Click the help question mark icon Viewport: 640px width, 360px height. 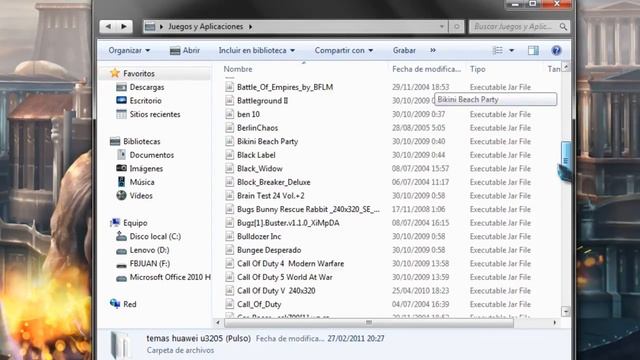click(556, 50)
